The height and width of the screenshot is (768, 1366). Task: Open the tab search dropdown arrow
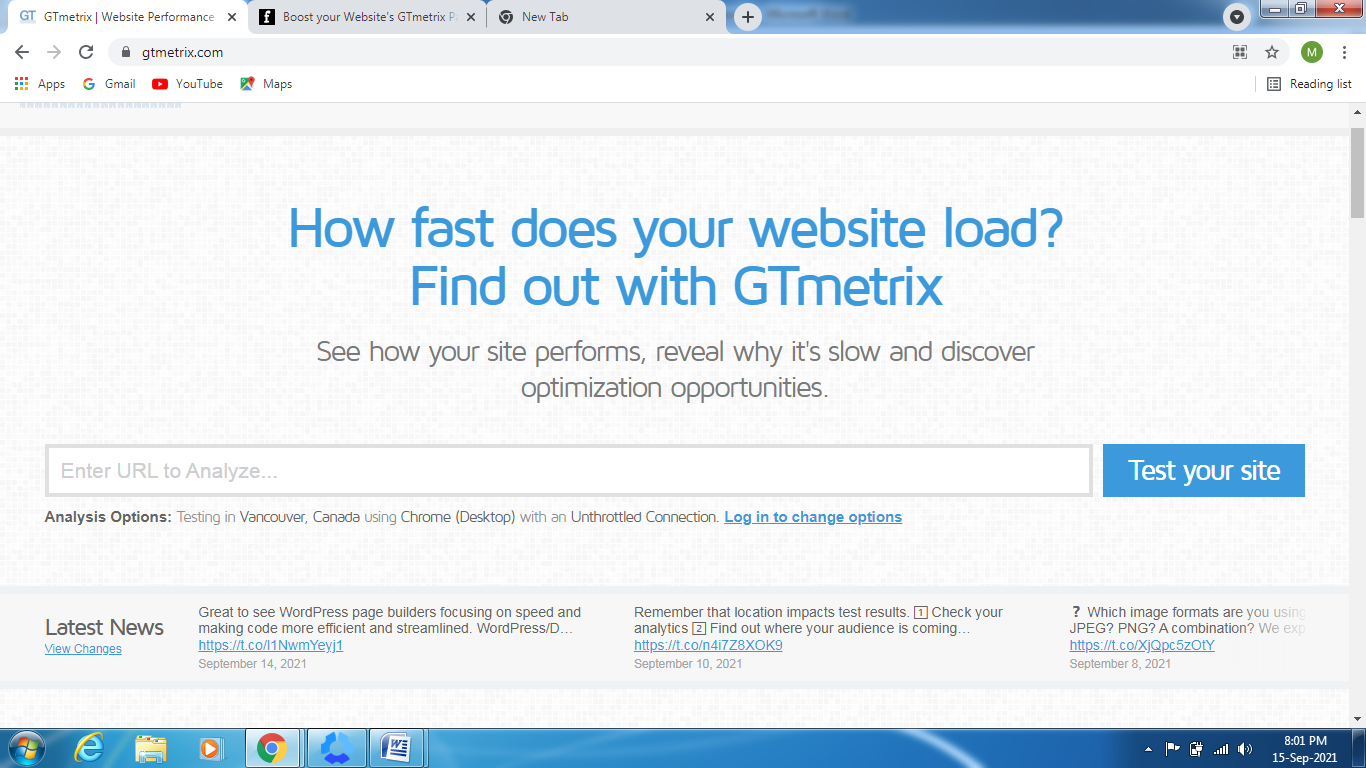pyautogui.click(x=1237, y=17)
